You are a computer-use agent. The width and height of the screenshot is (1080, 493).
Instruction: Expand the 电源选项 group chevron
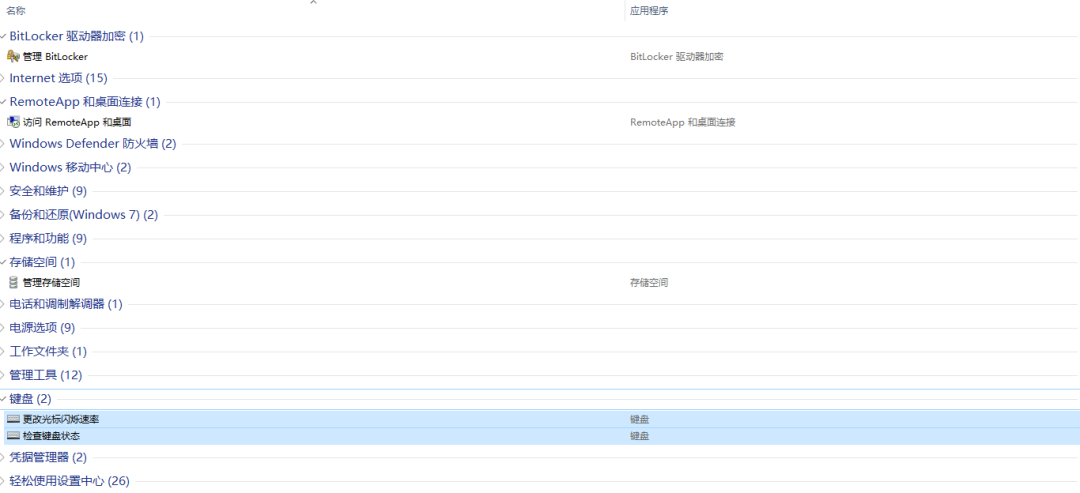point(3,328)
